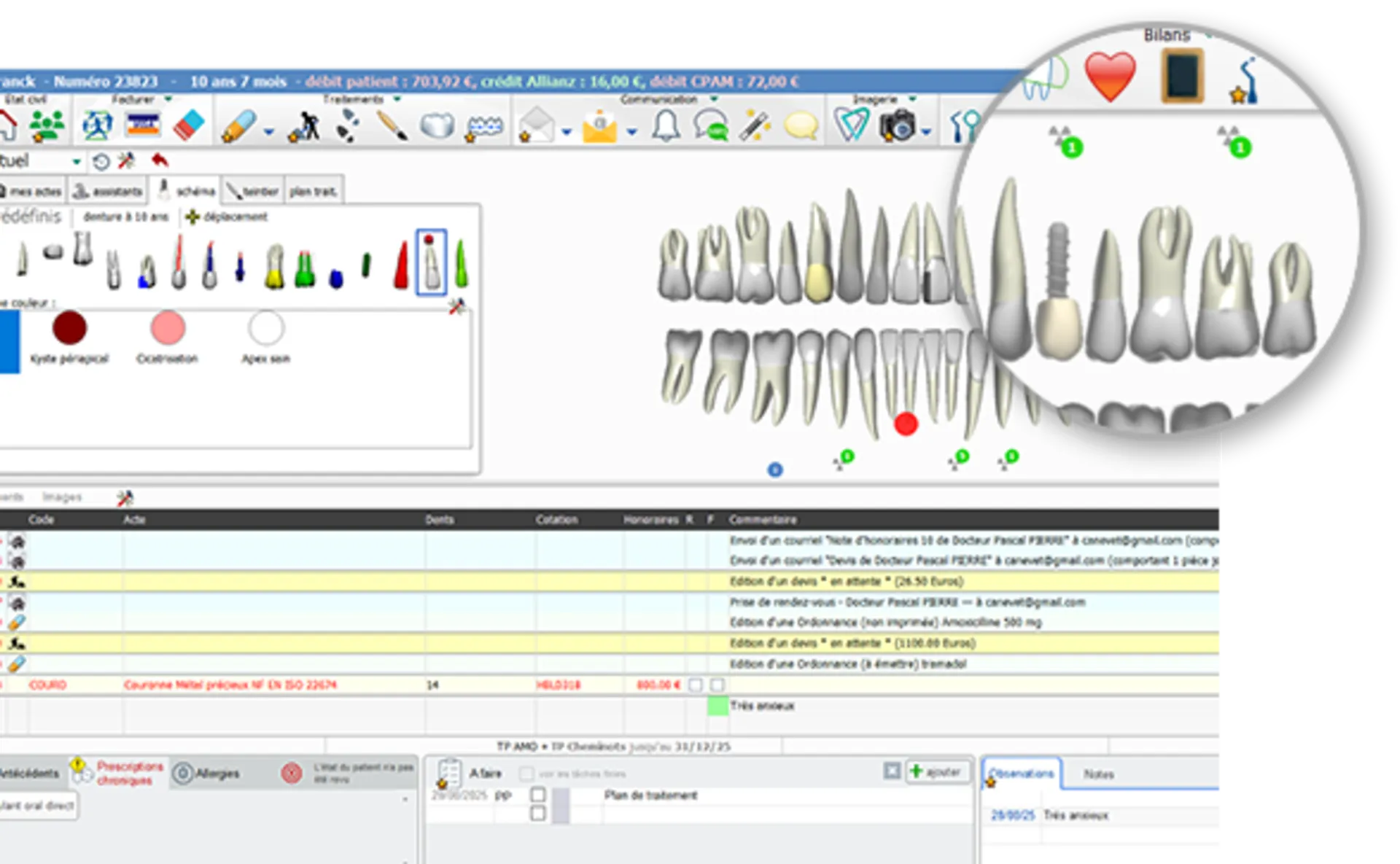Switch to the plan trait. tab
This screenshot has height=864, width=1400.
313,191
